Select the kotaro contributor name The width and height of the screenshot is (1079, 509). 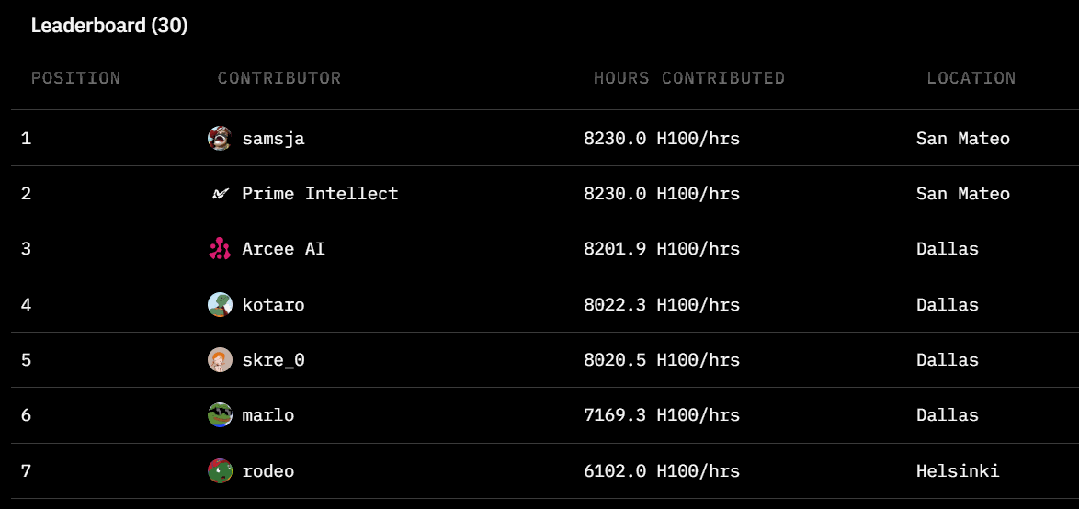click(273, 304)
